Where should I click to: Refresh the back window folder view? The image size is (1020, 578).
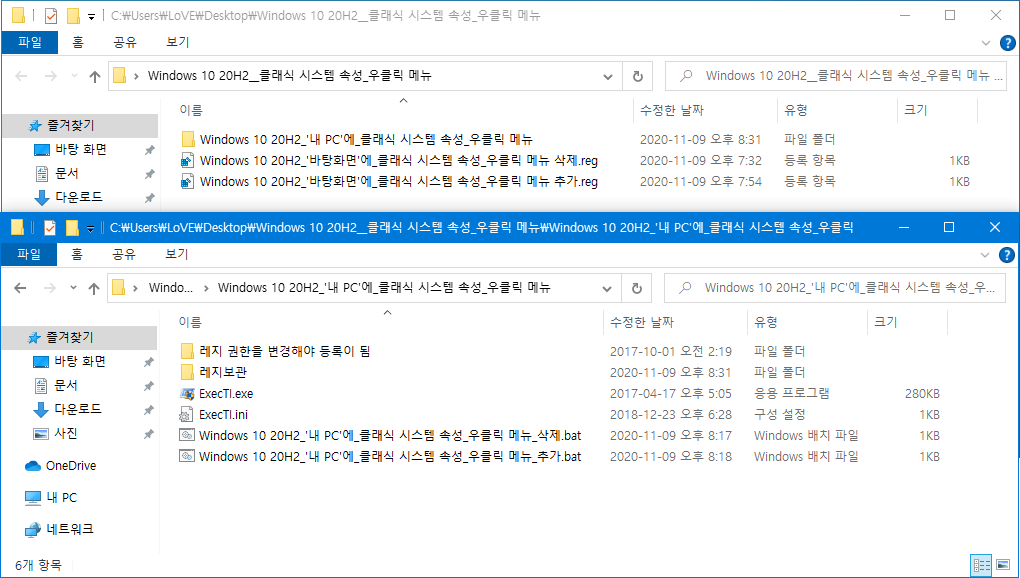point(638,76)
